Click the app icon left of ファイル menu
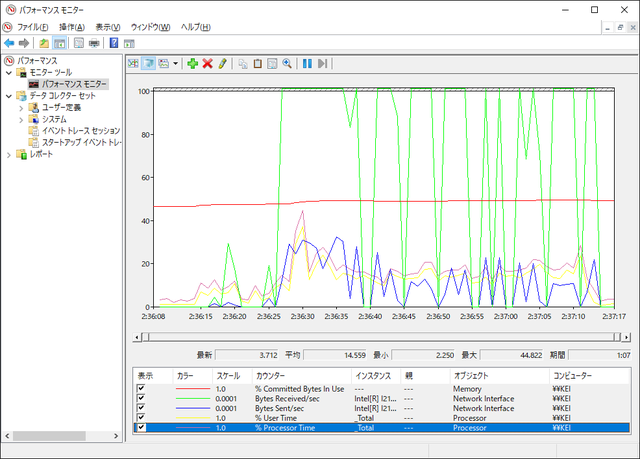The image size is (640, 459). click(x=7, y=27)
